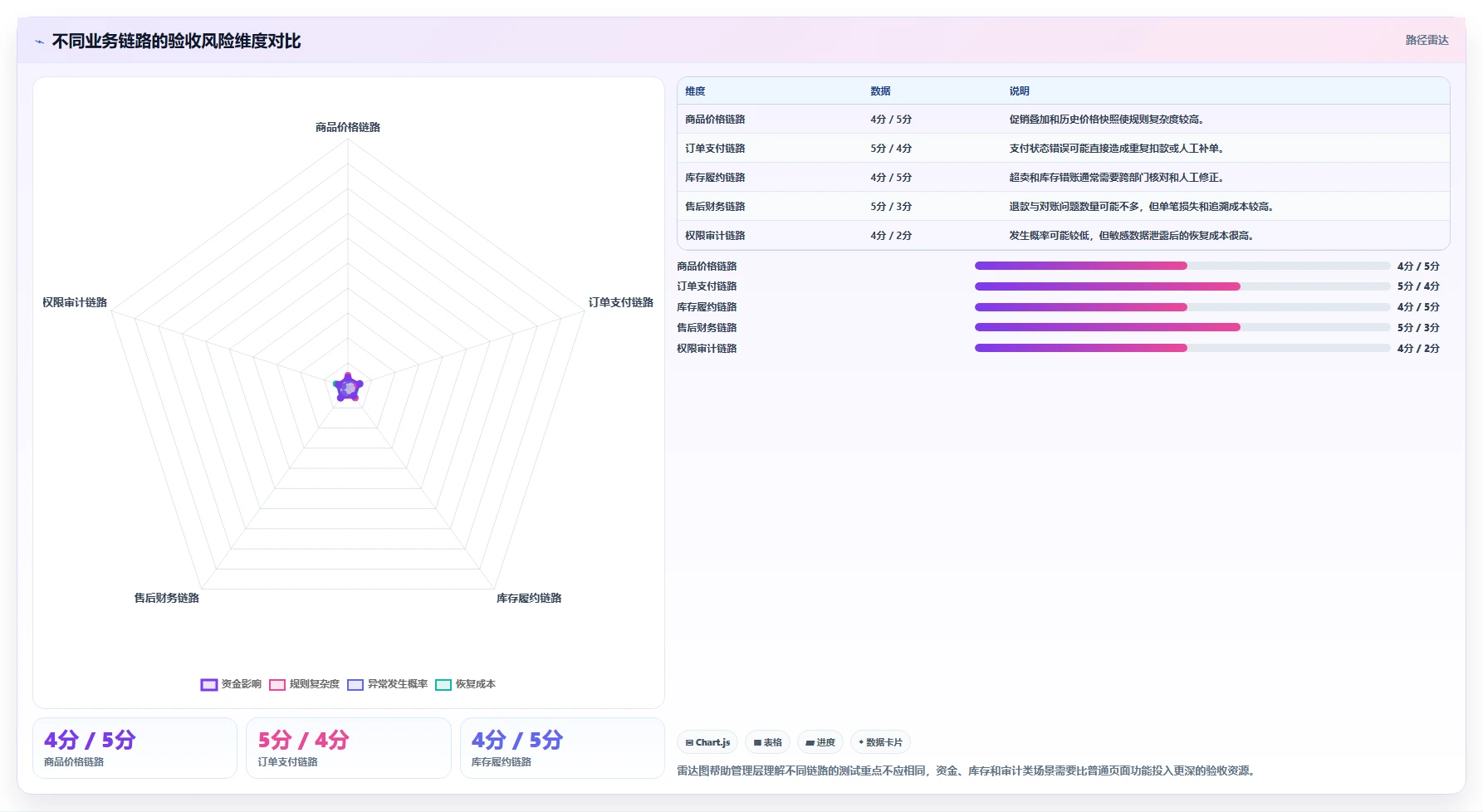
Task: Open the 订单支付链路 summary card
Action: 349,748
